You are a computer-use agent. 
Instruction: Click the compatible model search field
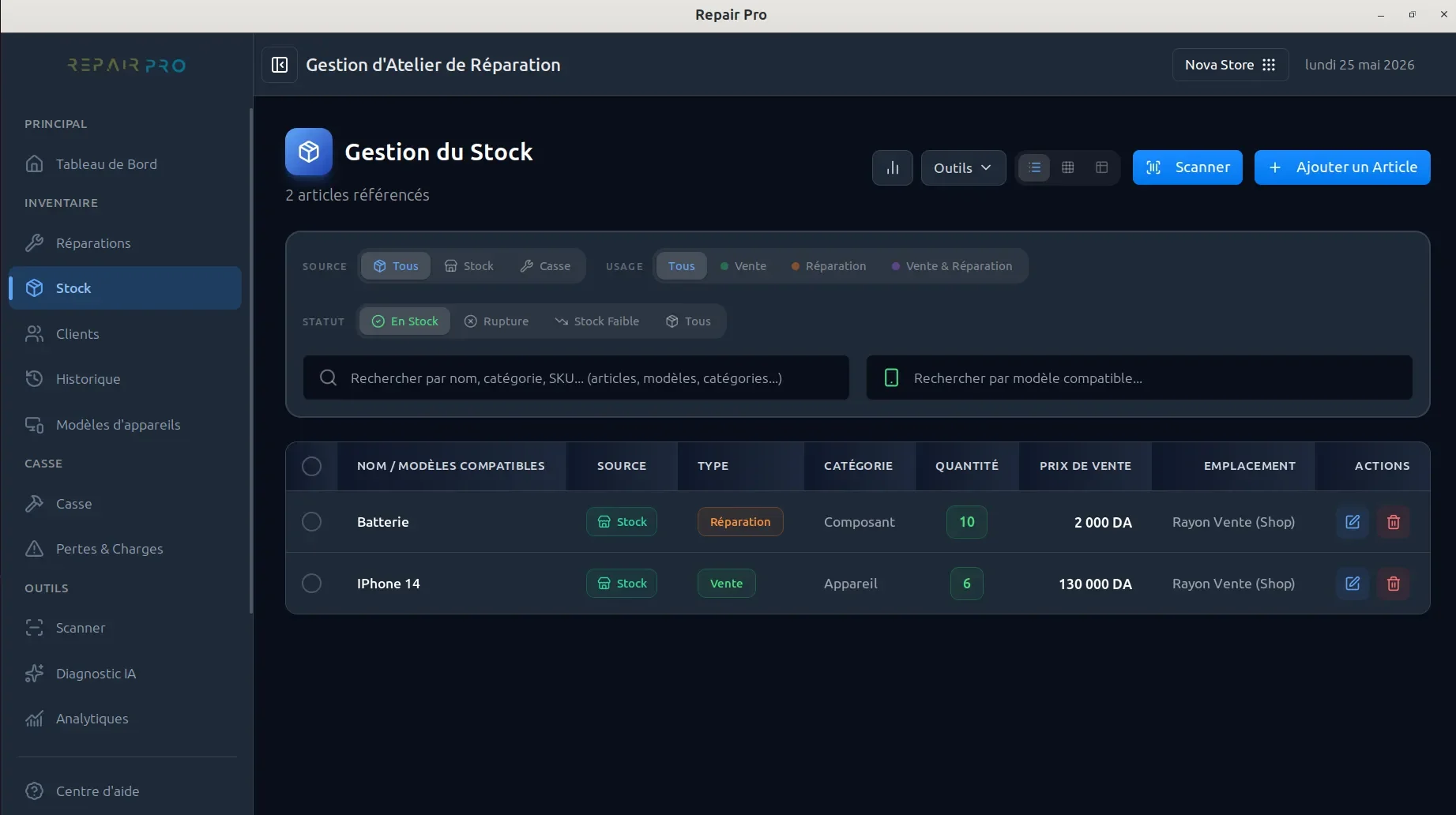tap(1139, 377)
